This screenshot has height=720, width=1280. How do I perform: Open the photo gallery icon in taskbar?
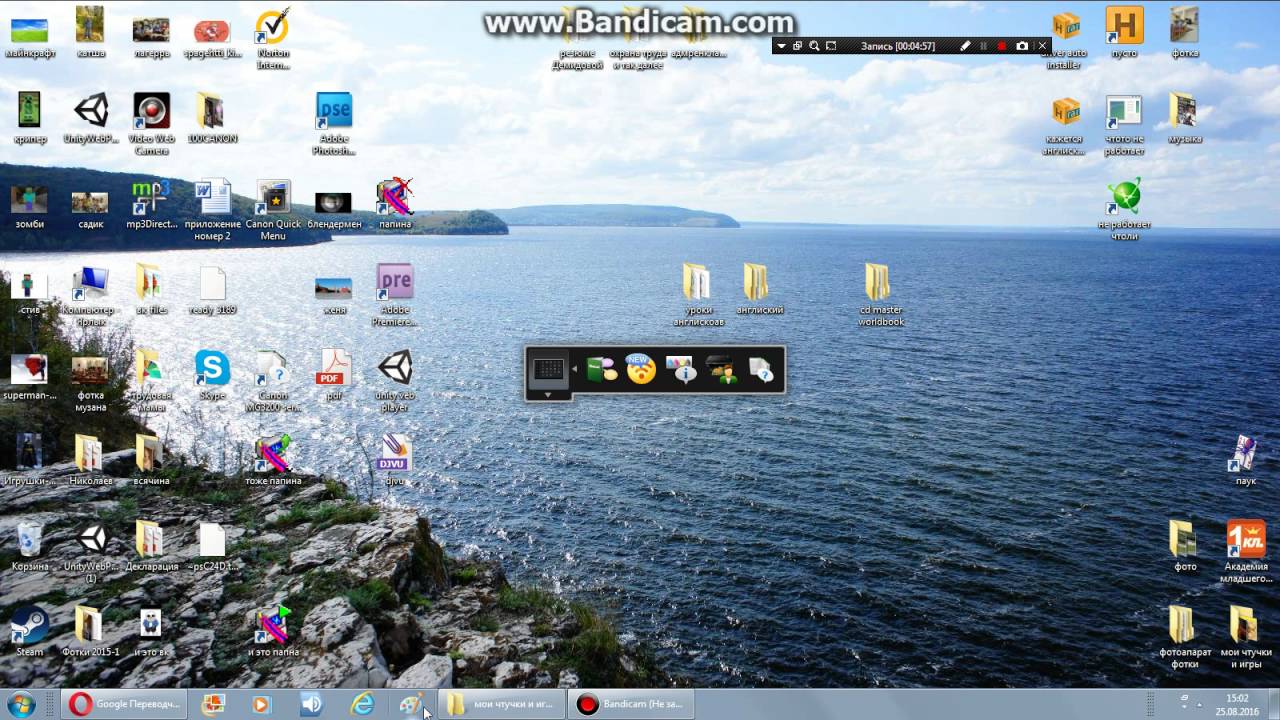(213, 704)
